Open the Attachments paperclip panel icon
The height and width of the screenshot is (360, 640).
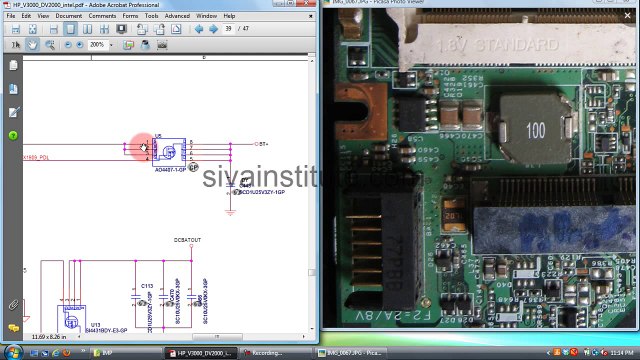pyautogui.click(x=13, y=305)
